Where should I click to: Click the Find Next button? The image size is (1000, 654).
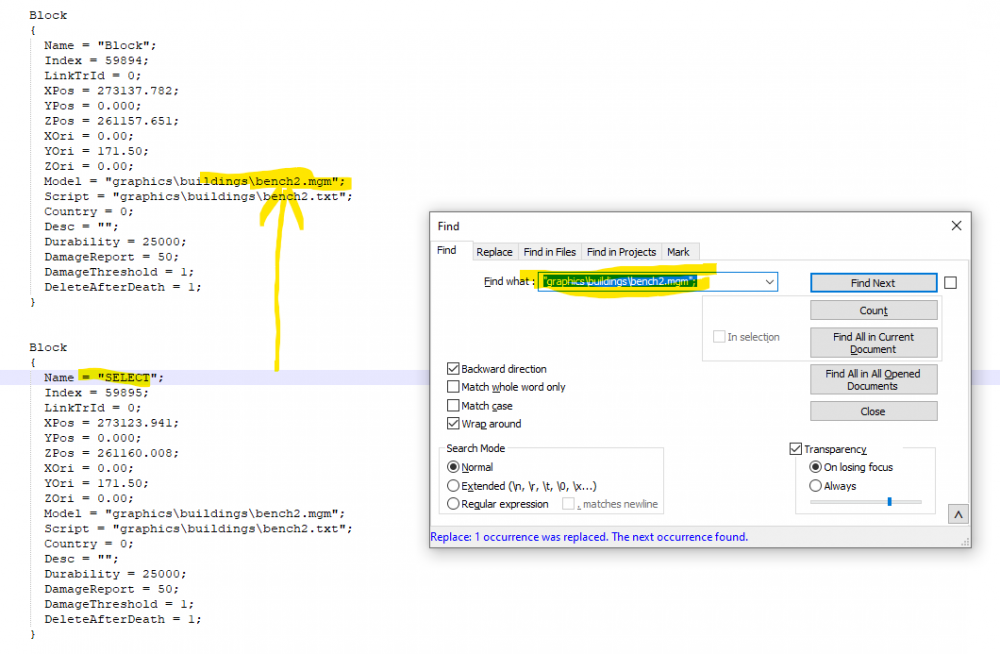tap(873, 283)
